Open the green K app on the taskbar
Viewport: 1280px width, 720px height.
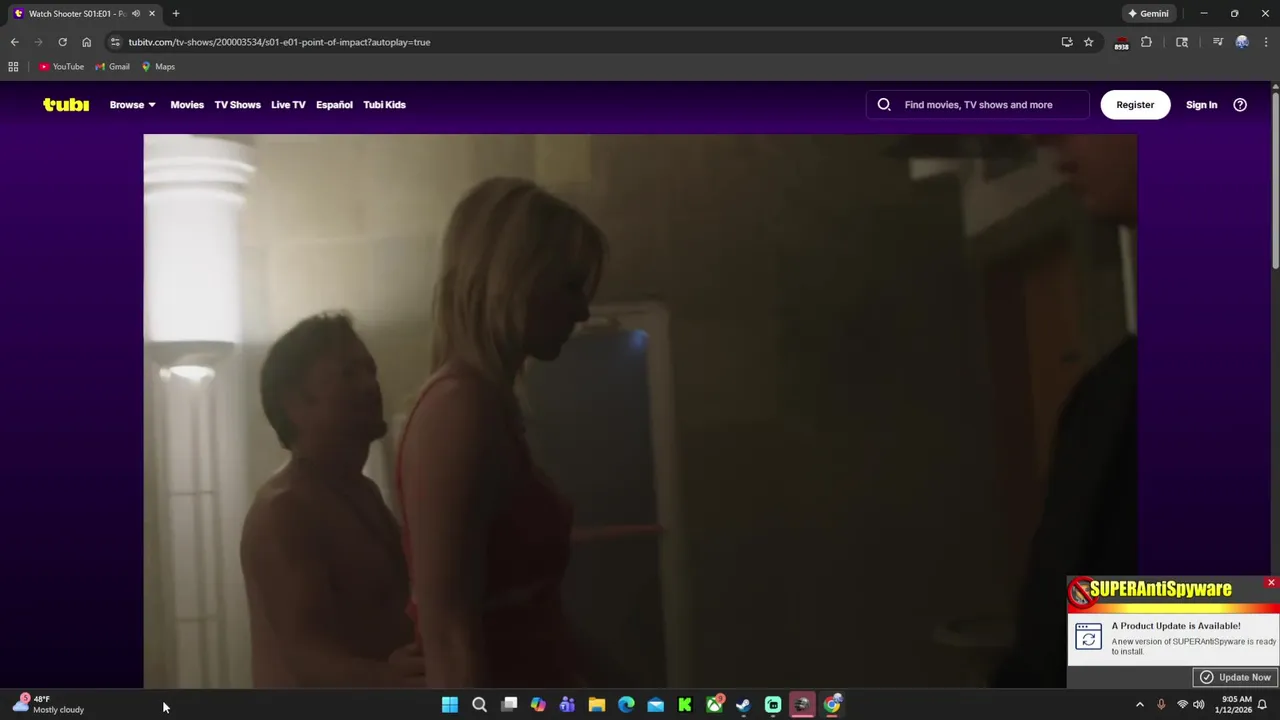click(x=685, y=705)
